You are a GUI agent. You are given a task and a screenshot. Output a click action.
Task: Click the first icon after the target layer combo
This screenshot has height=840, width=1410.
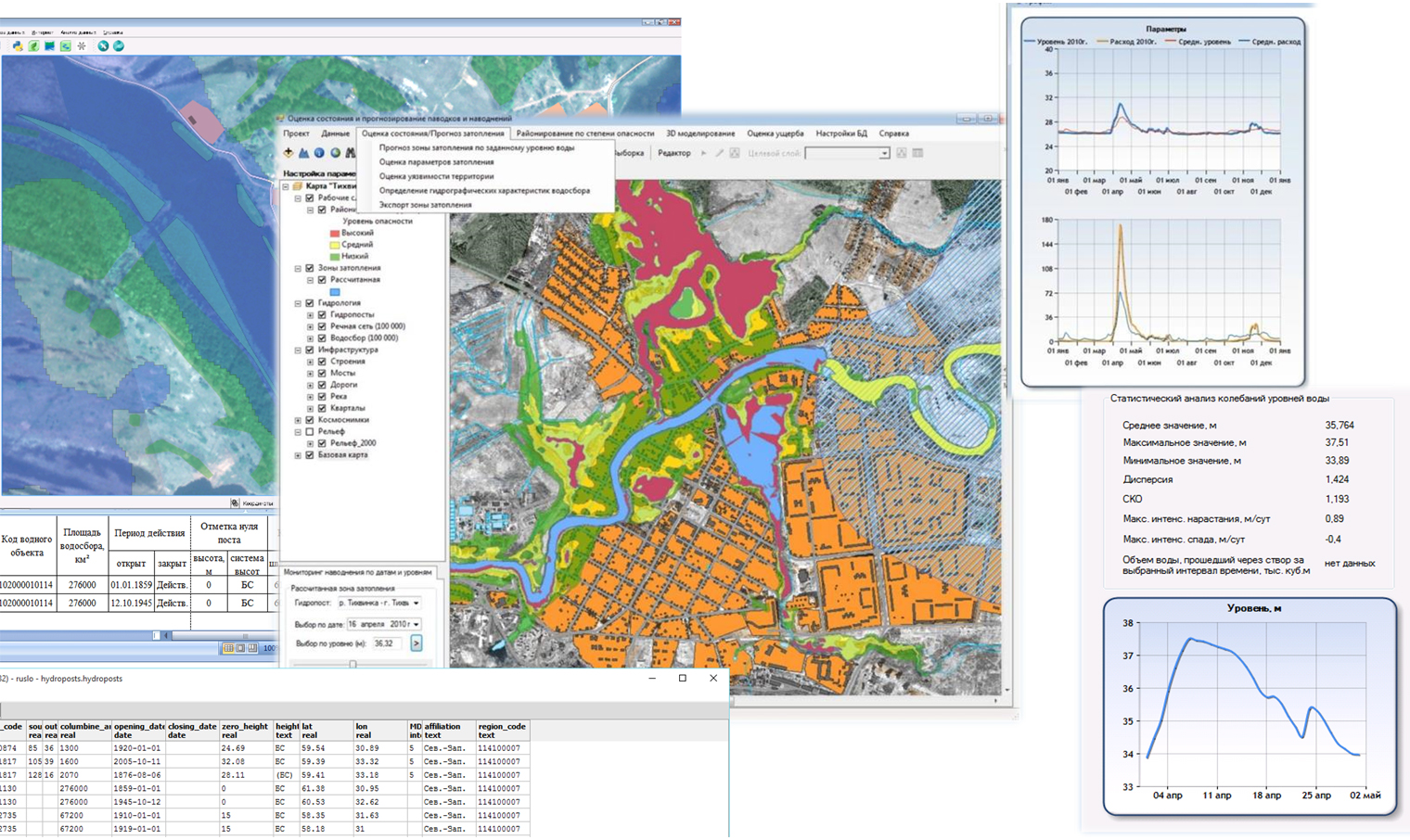[x=901, y=153]
